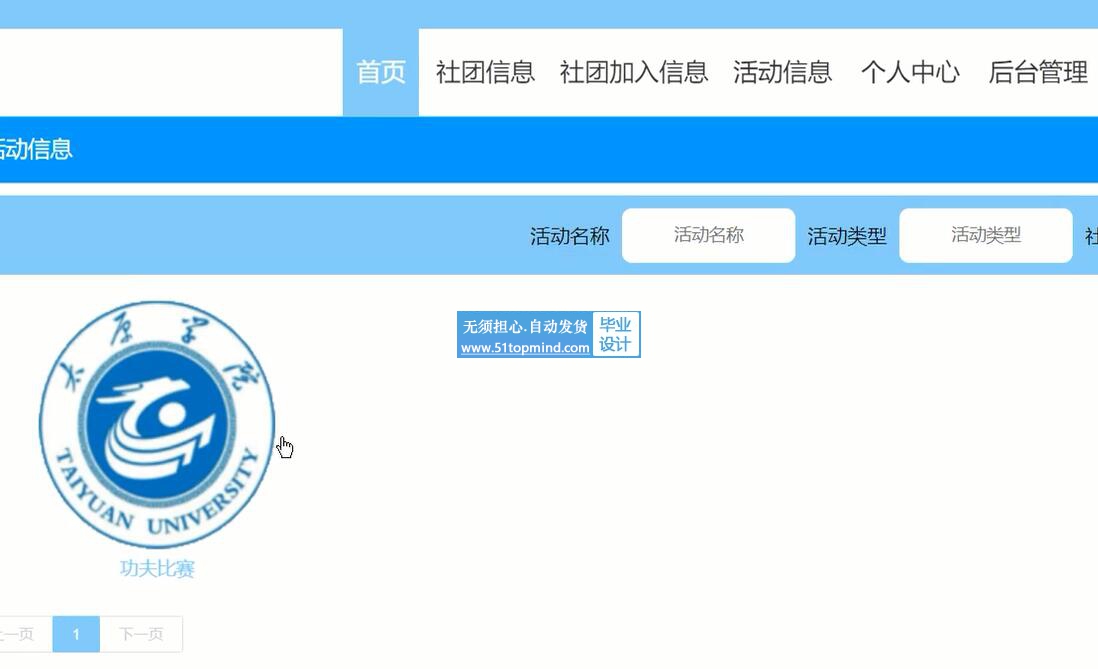Open 个人中心 from the navigation
This screenshot has width=1098, height=669.
tap(910, 72)
